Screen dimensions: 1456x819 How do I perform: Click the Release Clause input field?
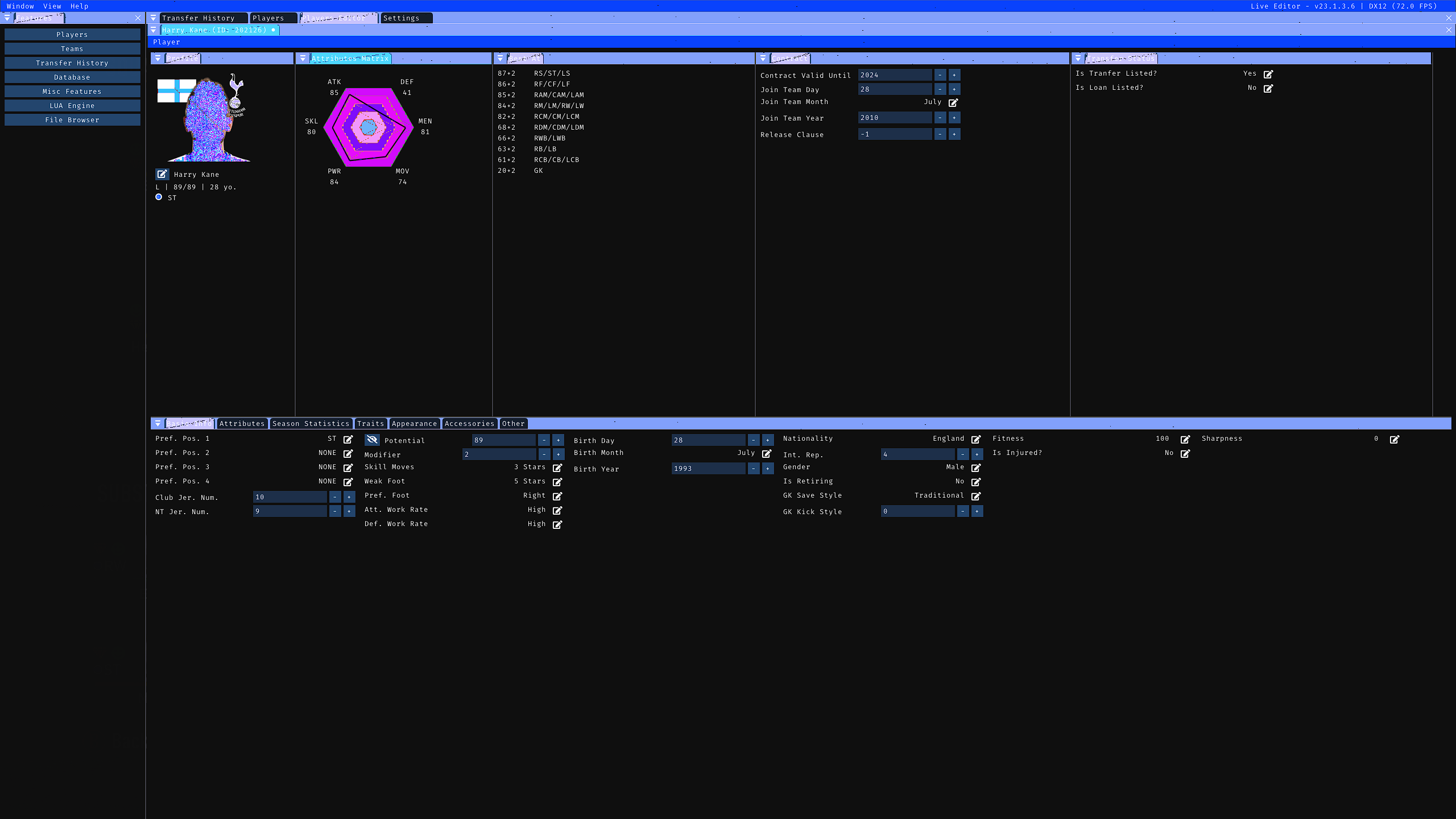[x=895, y=134]
